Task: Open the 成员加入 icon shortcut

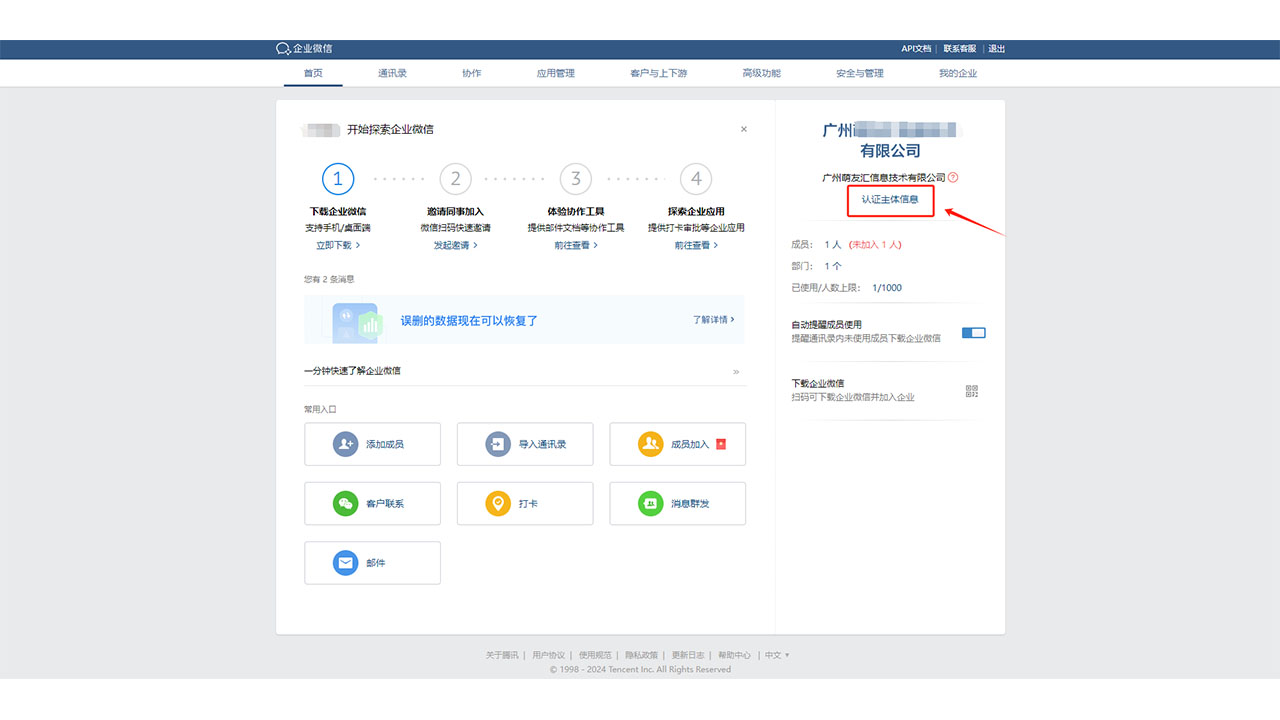Action: 651,444
